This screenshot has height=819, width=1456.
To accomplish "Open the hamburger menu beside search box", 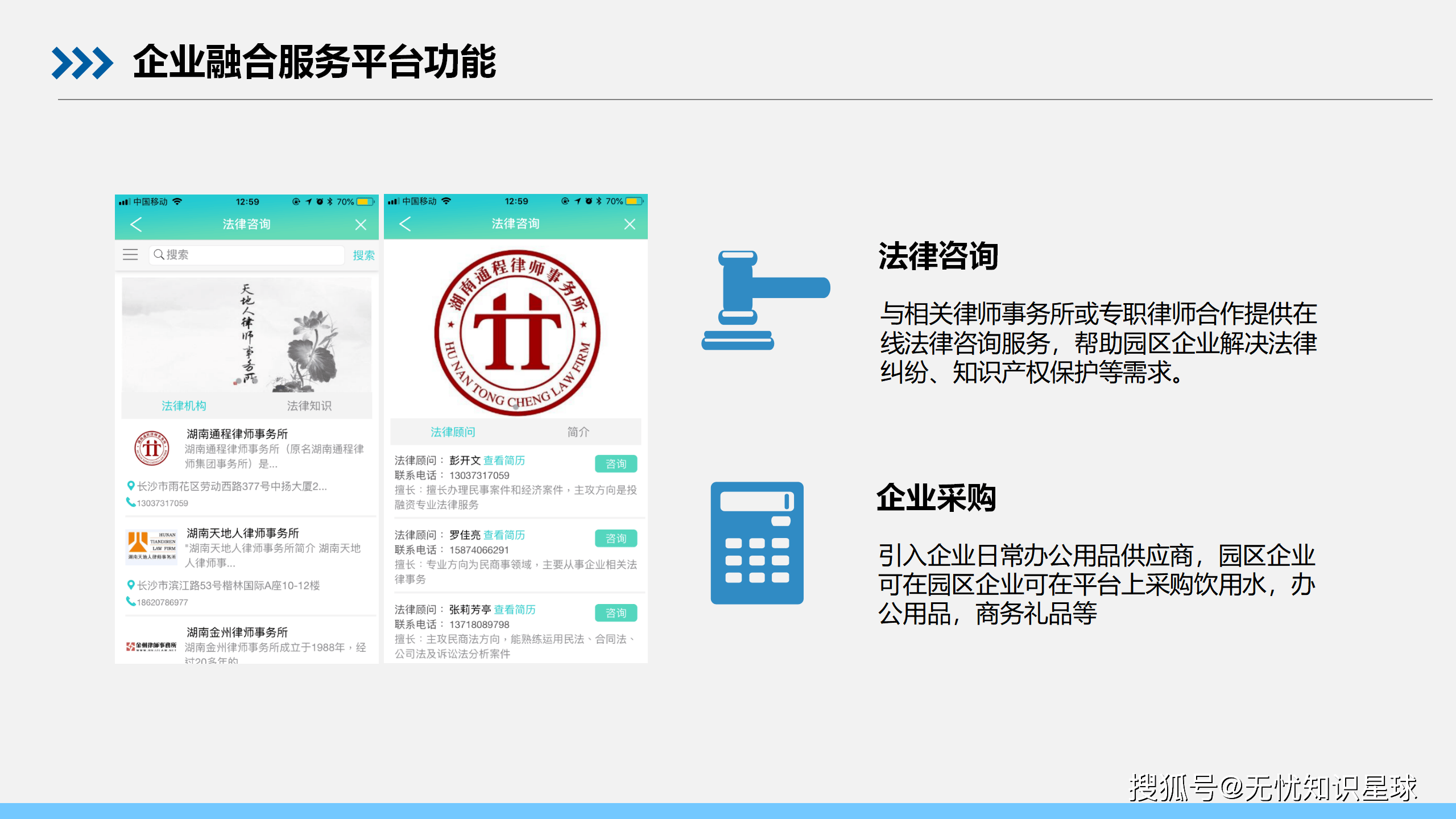I will [130, 254].
